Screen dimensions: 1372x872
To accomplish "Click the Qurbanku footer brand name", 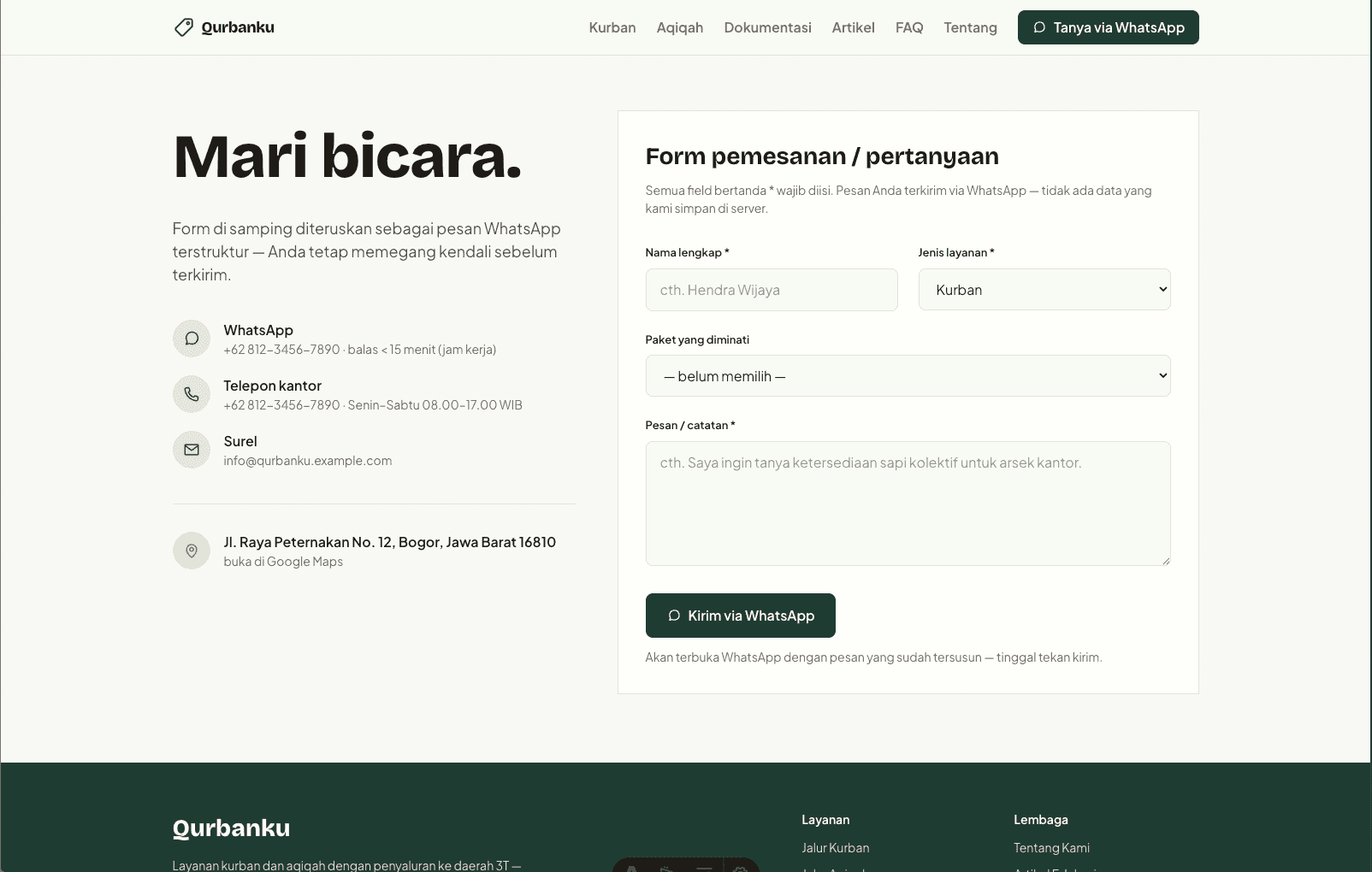I will 231,828.
